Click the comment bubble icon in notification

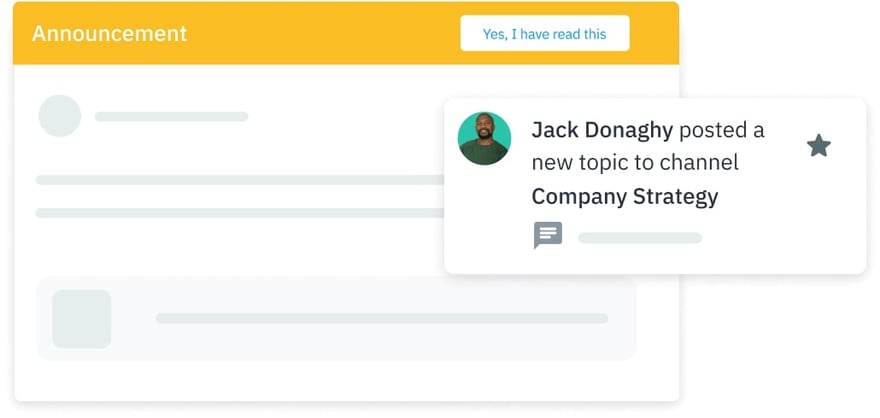[547, 236]
